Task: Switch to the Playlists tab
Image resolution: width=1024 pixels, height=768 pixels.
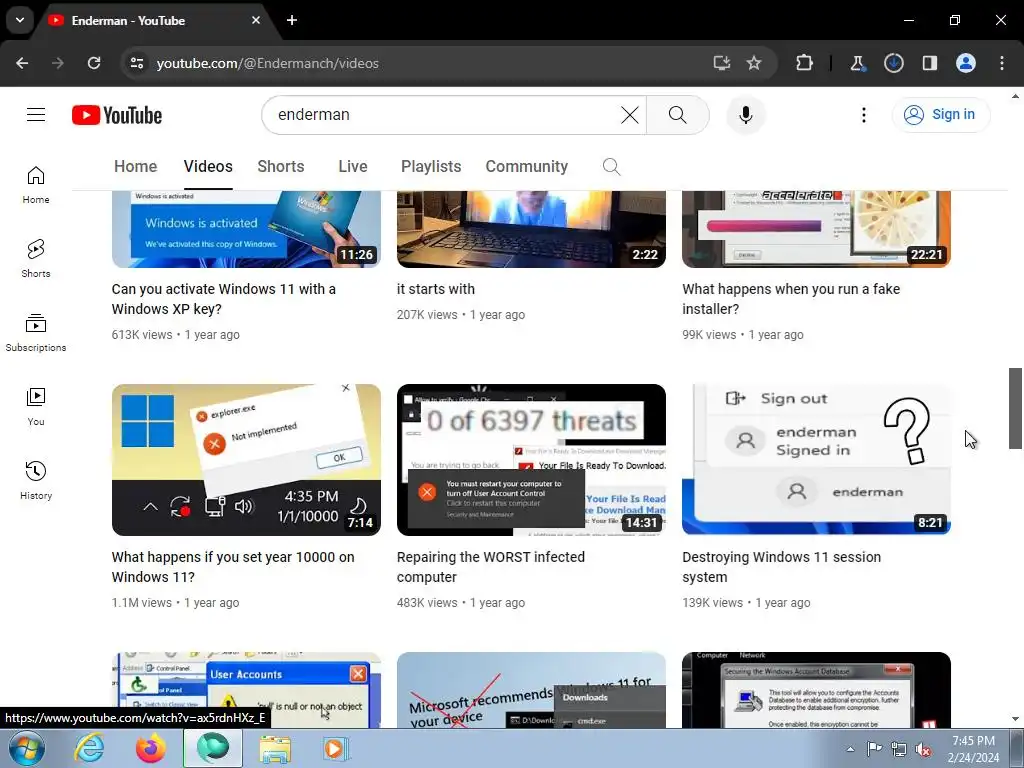Action: [431, 167]
